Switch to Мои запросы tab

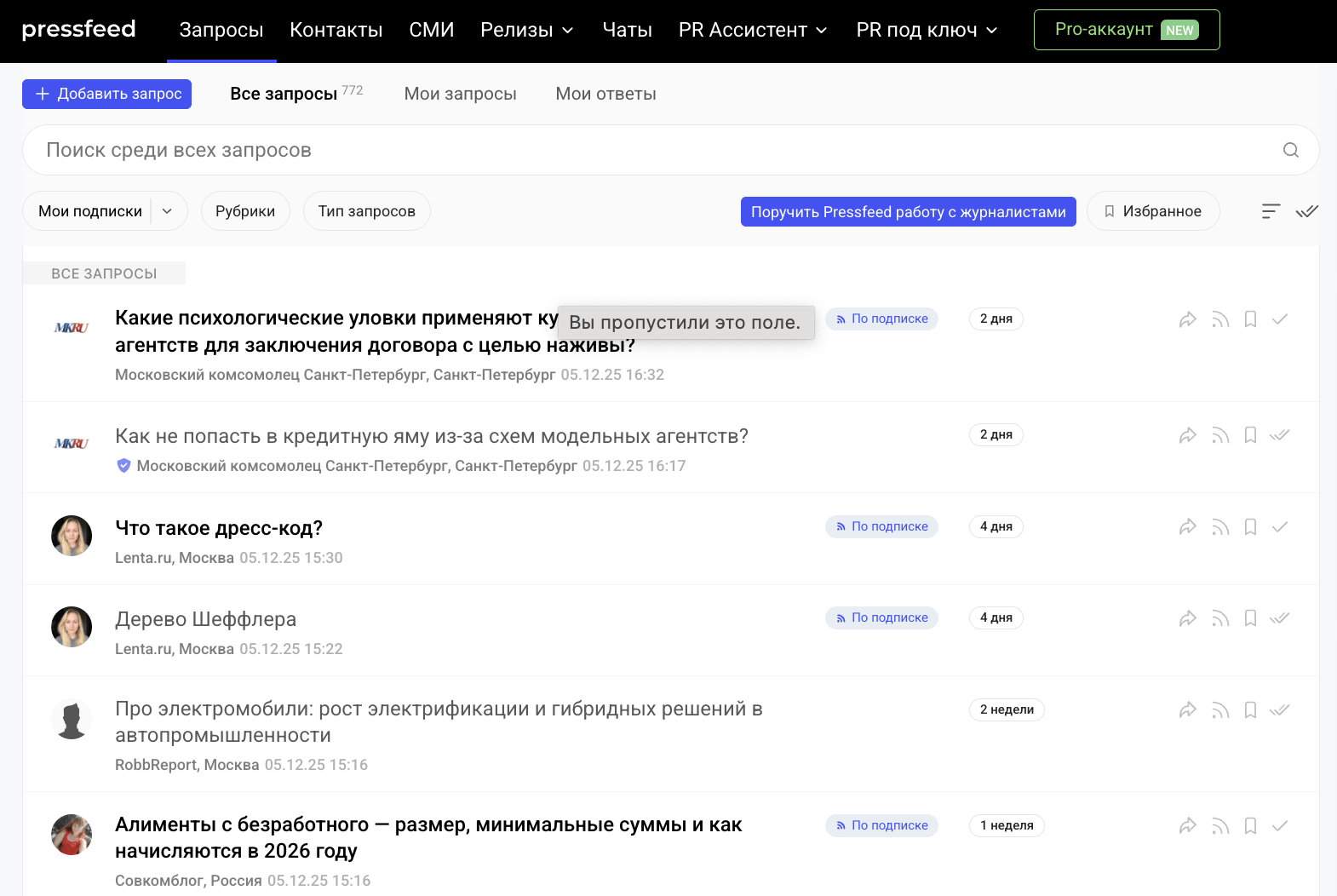(460, 94)
